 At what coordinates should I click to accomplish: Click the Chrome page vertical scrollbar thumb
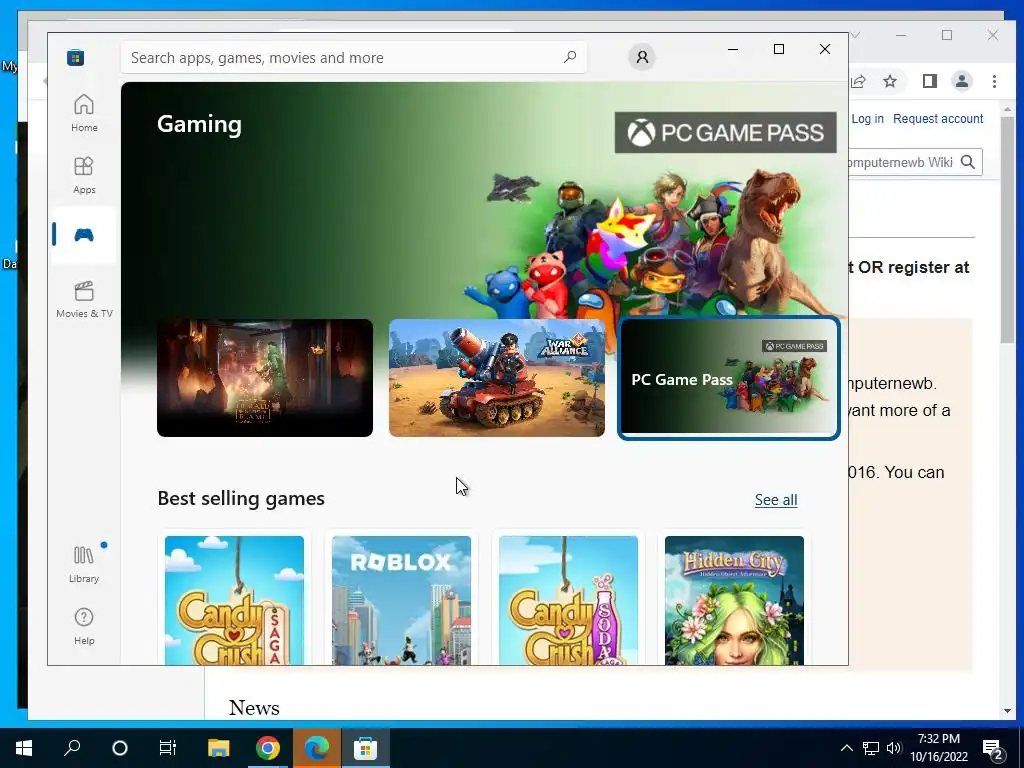(x=1006, y=230)
